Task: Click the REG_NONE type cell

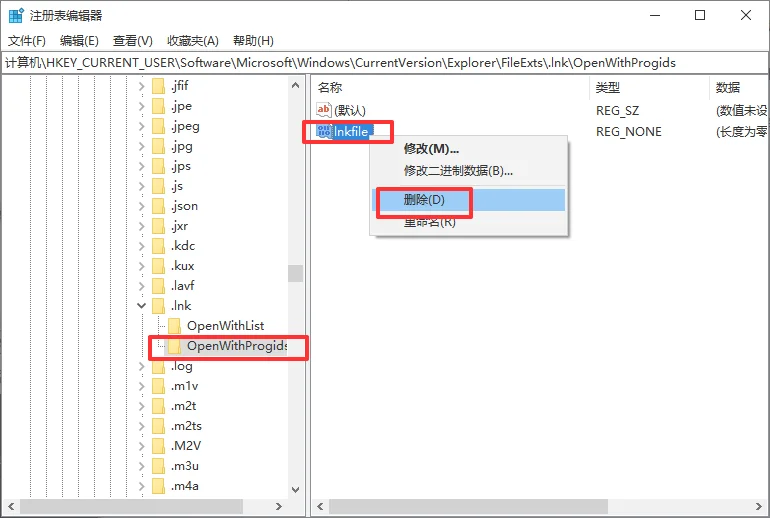Action: [x=629, y=132]
